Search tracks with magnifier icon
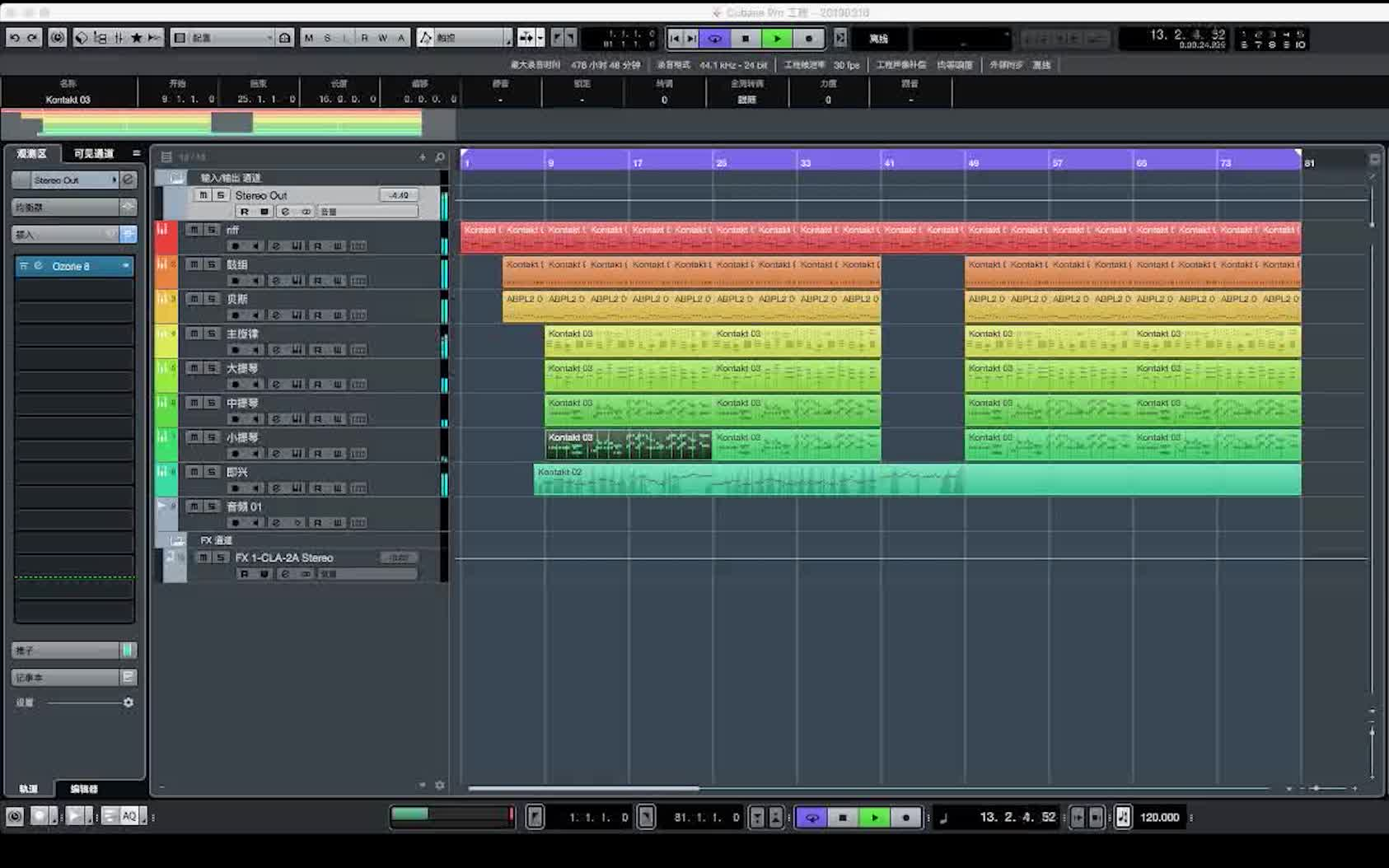1389x868 pixels. coord(440,156)
